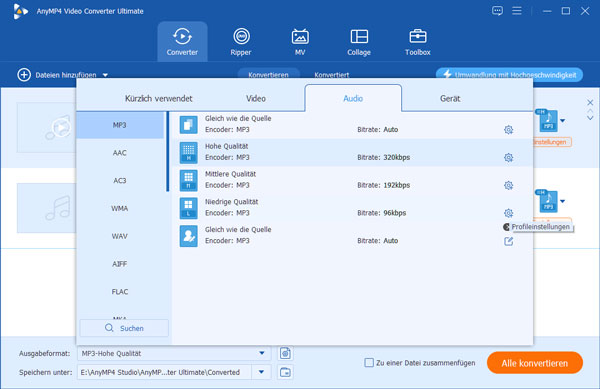Open settings gear for Hohe Qualität profile
The image size is (600, 389).
[x=508, y=158]
